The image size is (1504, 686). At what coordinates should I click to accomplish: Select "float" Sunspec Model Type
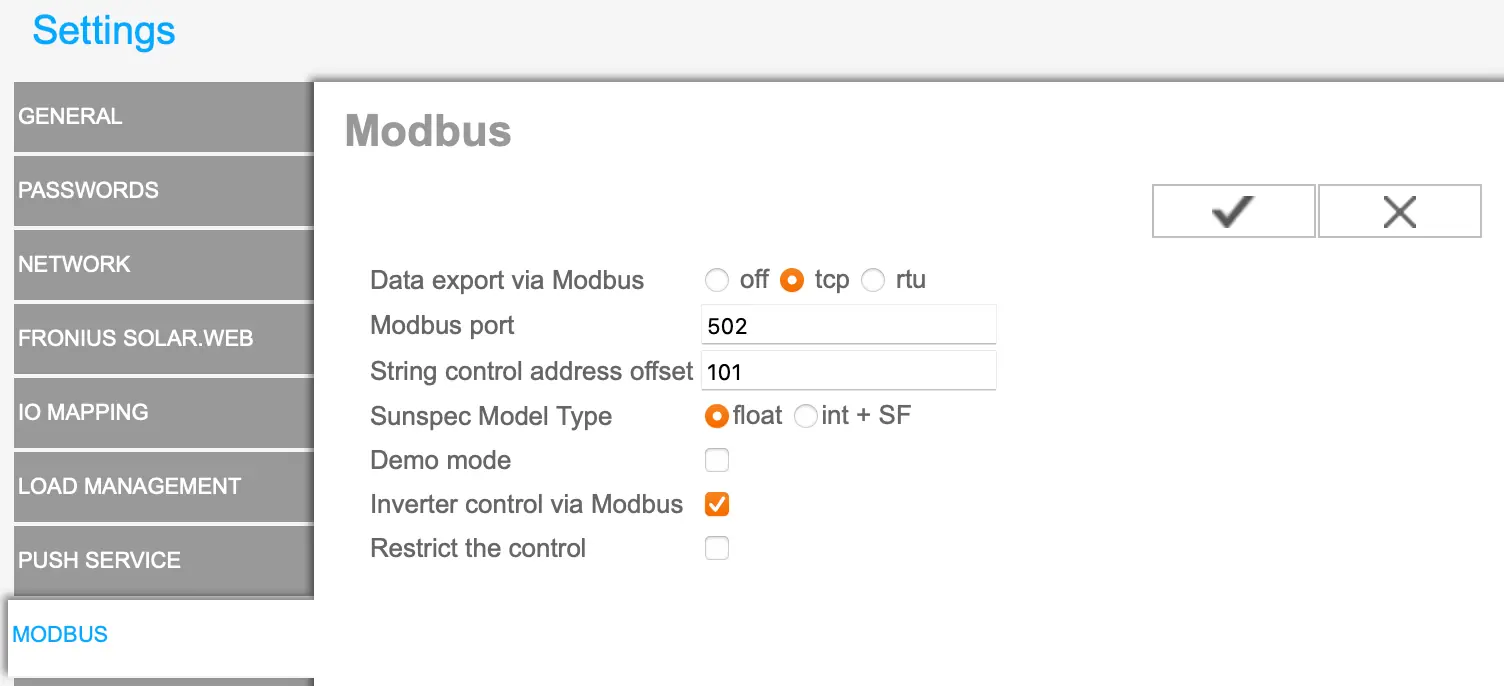pos(717,416)
